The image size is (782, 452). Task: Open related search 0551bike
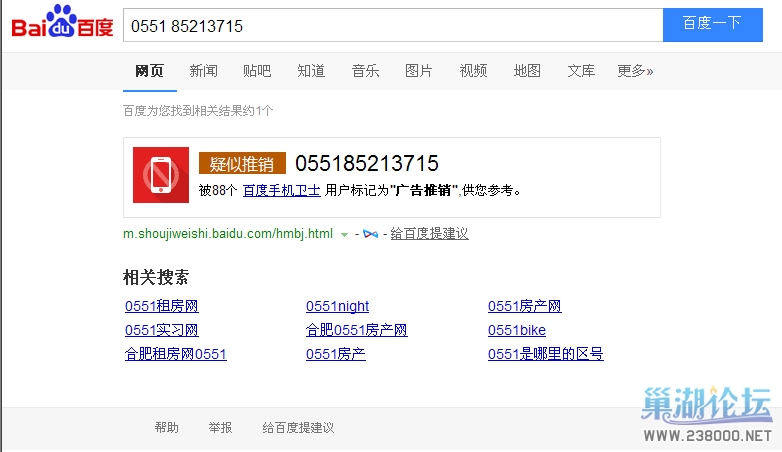(x=517, y=330)
